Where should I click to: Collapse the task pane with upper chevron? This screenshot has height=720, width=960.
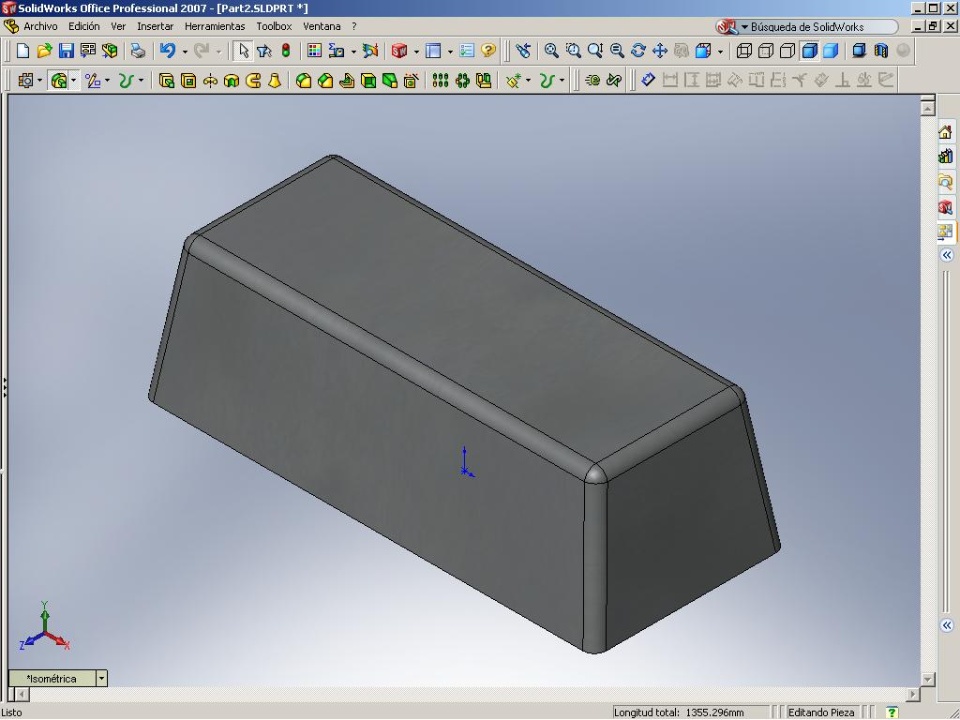tap(947, 255)
